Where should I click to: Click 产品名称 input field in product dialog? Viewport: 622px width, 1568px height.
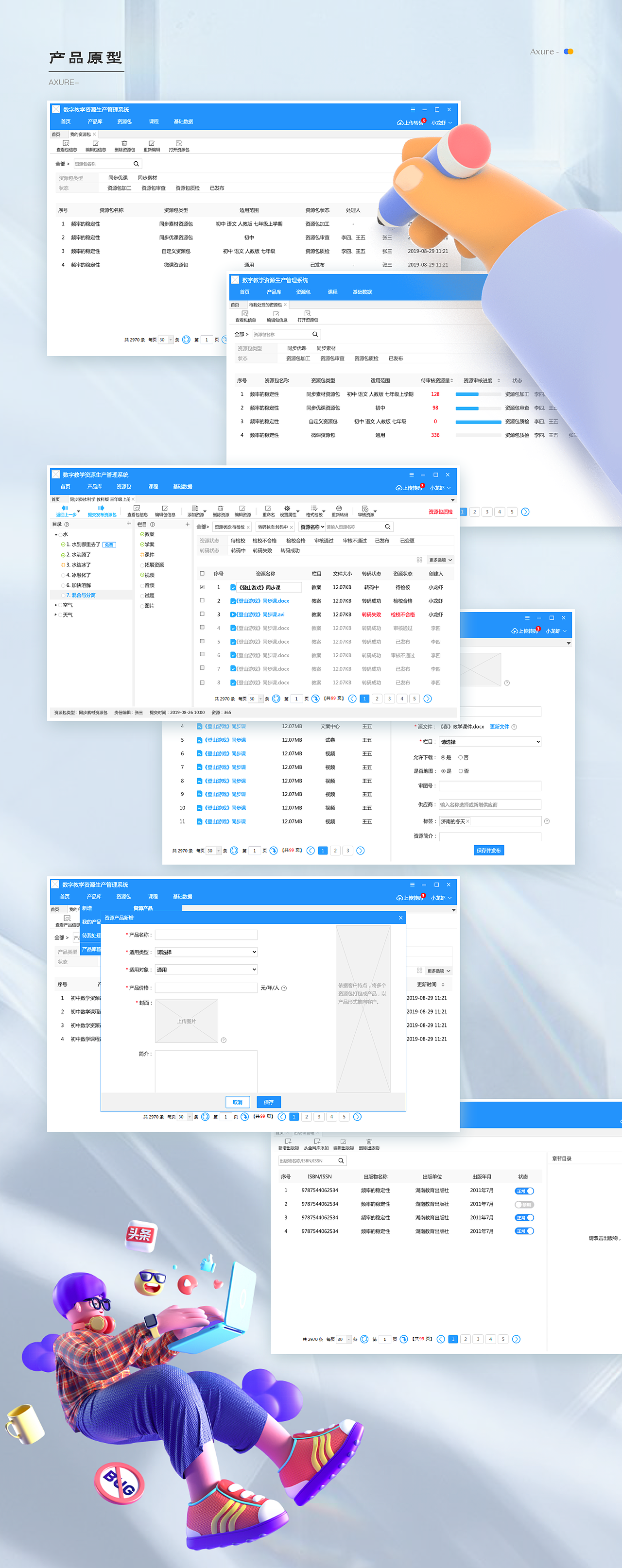pos(207,935)
